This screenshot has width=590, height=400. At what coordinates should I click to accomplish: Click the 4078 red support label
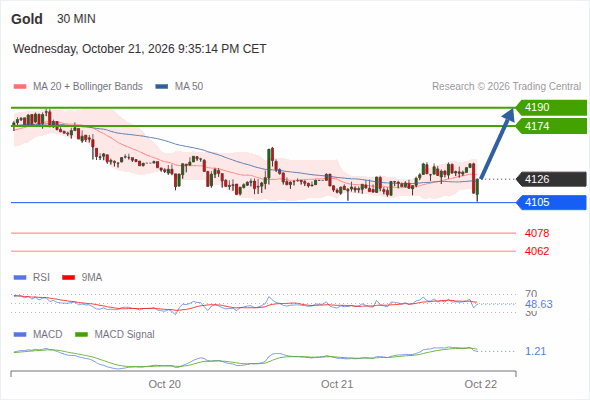pyautogui.click(x=537, y=233)
